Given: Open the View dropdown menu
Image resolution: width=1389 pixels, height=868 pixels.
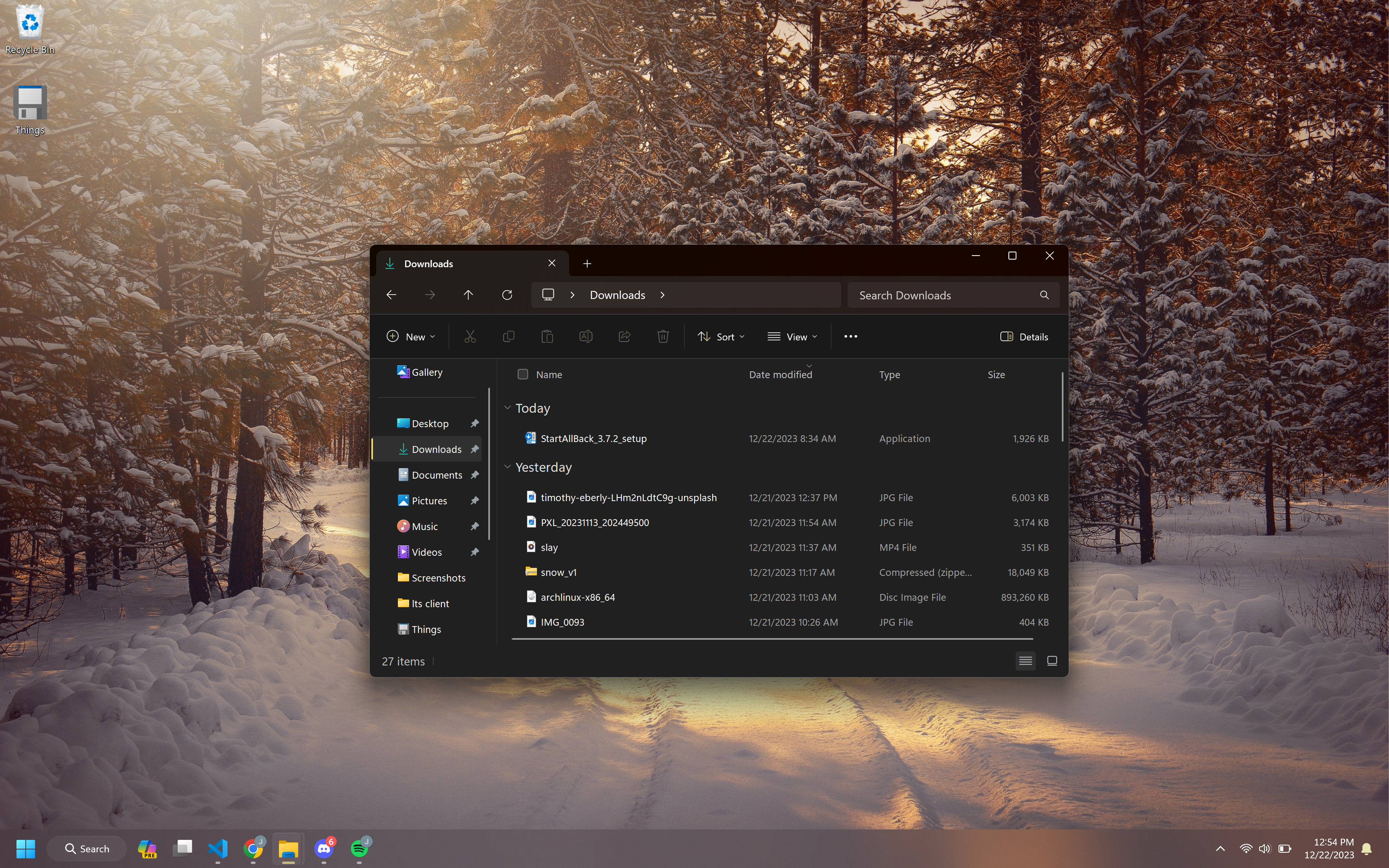Looking at the screenshot, I should (x=792, y=336).
